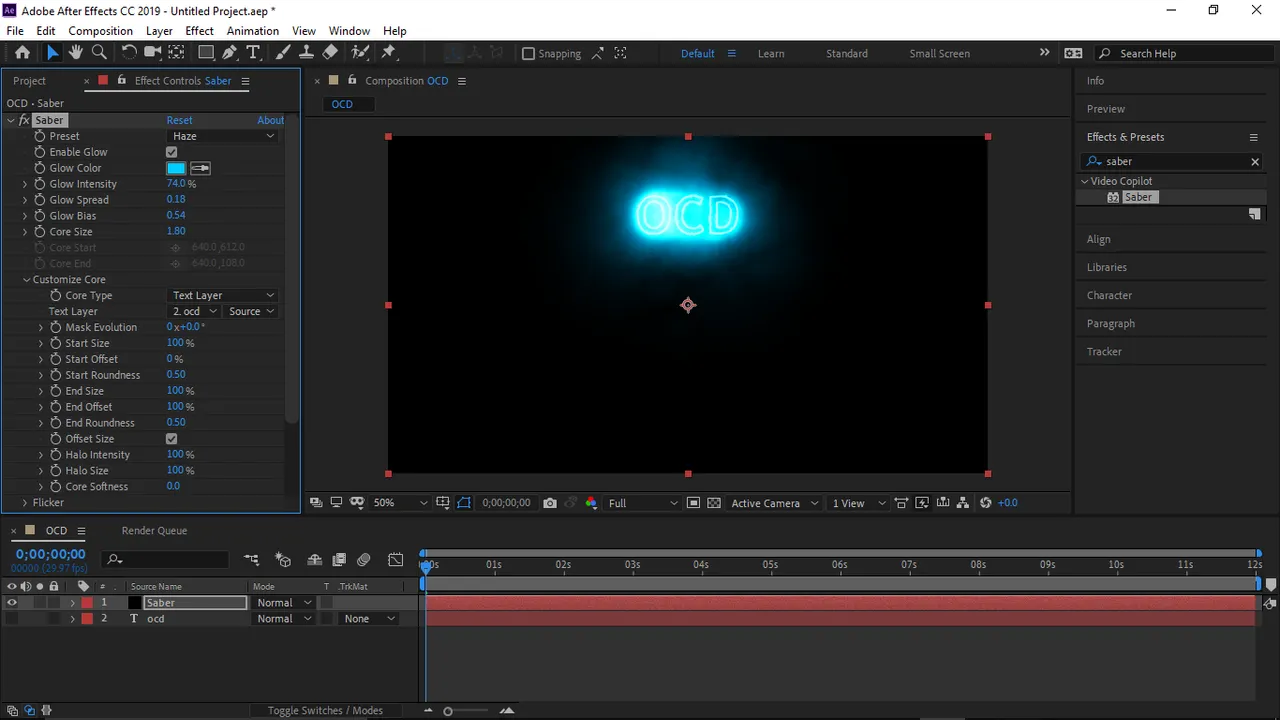The image size is (1280, 720).
Task: Open the 50% magnification dropdown
Action: tap(400, 503)
